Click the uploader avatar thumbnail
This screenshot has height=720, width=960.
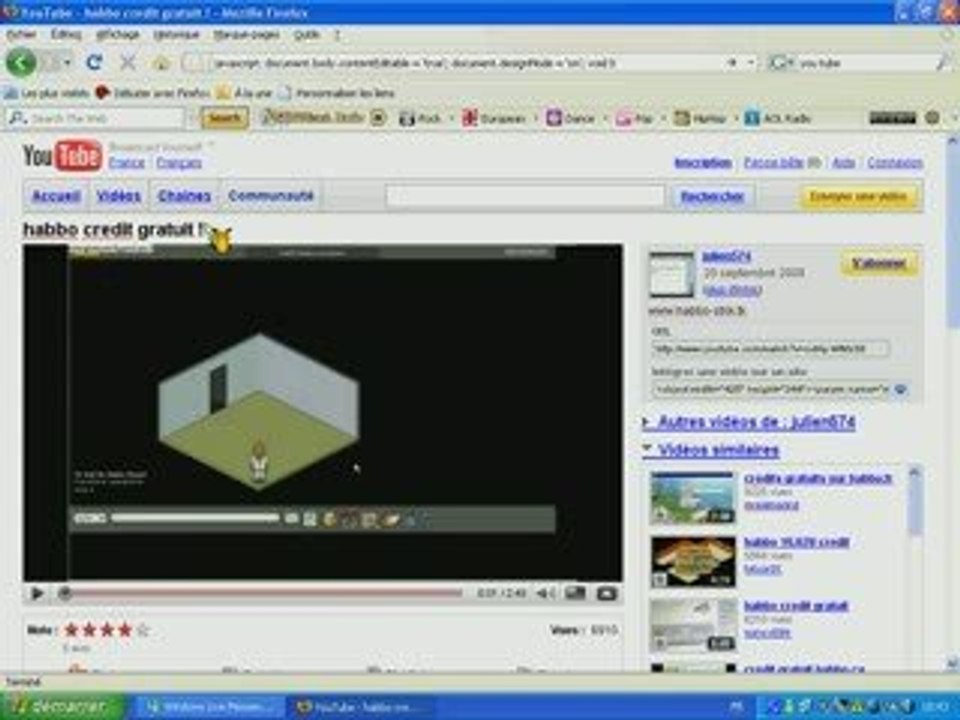point(672,274)
